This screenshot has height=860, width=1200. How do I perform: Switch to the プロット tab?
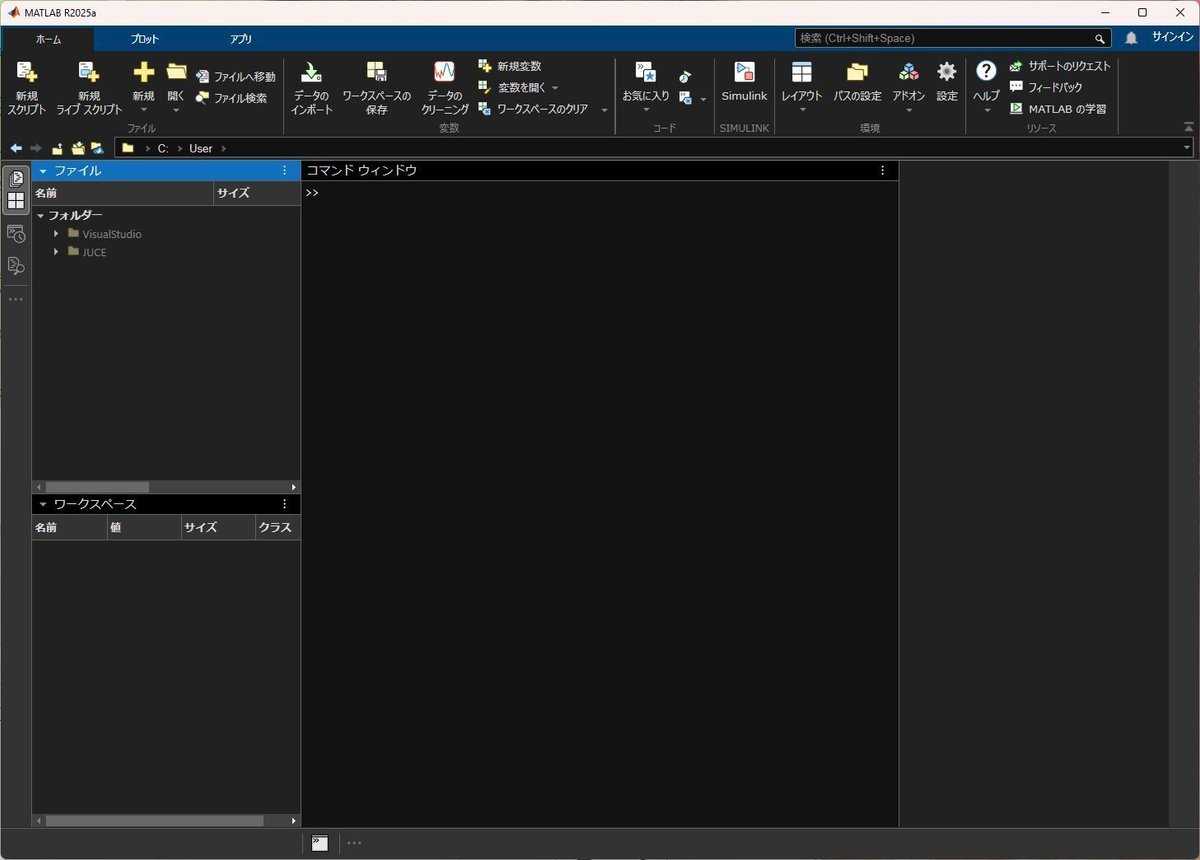144,39
